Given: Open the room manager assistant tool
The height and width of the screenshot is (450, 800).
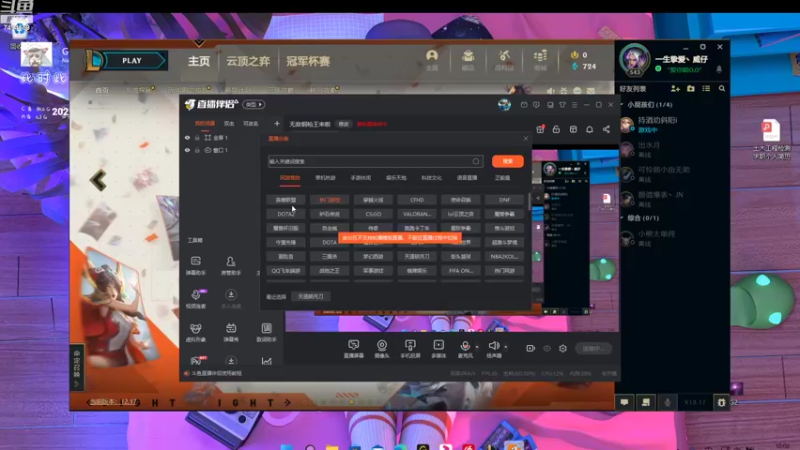Looking at the screenshot, I should pos(231,265).
